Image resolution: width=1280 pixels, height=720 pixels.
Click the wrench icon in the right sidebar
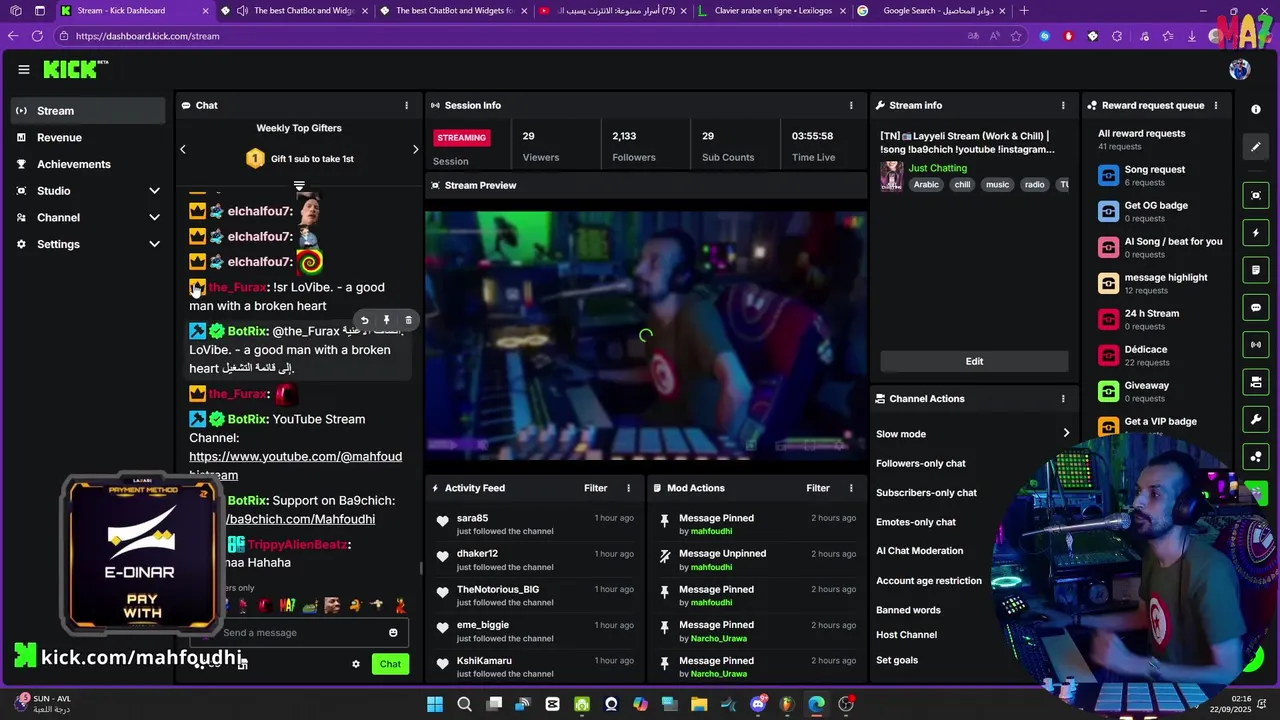[1256, 418]
